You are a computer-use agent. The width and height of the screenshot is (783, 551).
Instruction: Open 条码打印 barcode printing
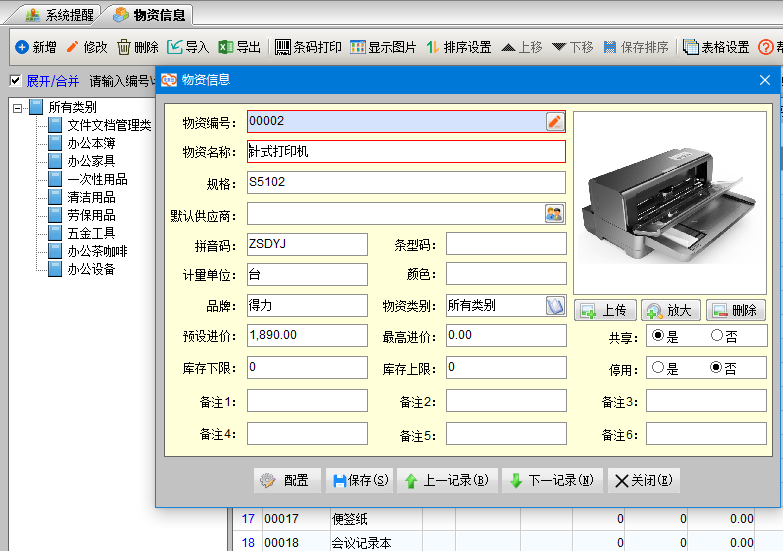click(x=308, y=47)
